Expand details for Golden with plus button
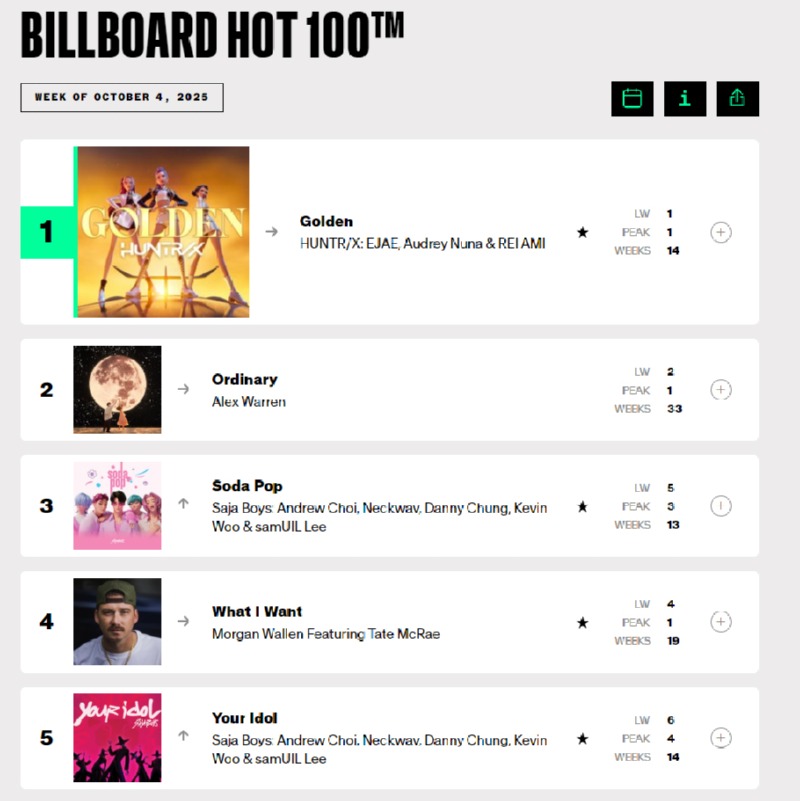The width and height of the screenshot is (800, 801). (720, 232)
